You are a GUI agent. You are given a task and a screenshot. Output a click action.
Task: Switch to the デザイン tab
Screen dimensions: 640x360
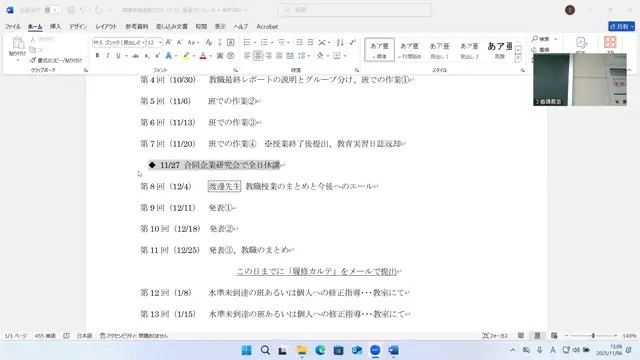point(78,27)
